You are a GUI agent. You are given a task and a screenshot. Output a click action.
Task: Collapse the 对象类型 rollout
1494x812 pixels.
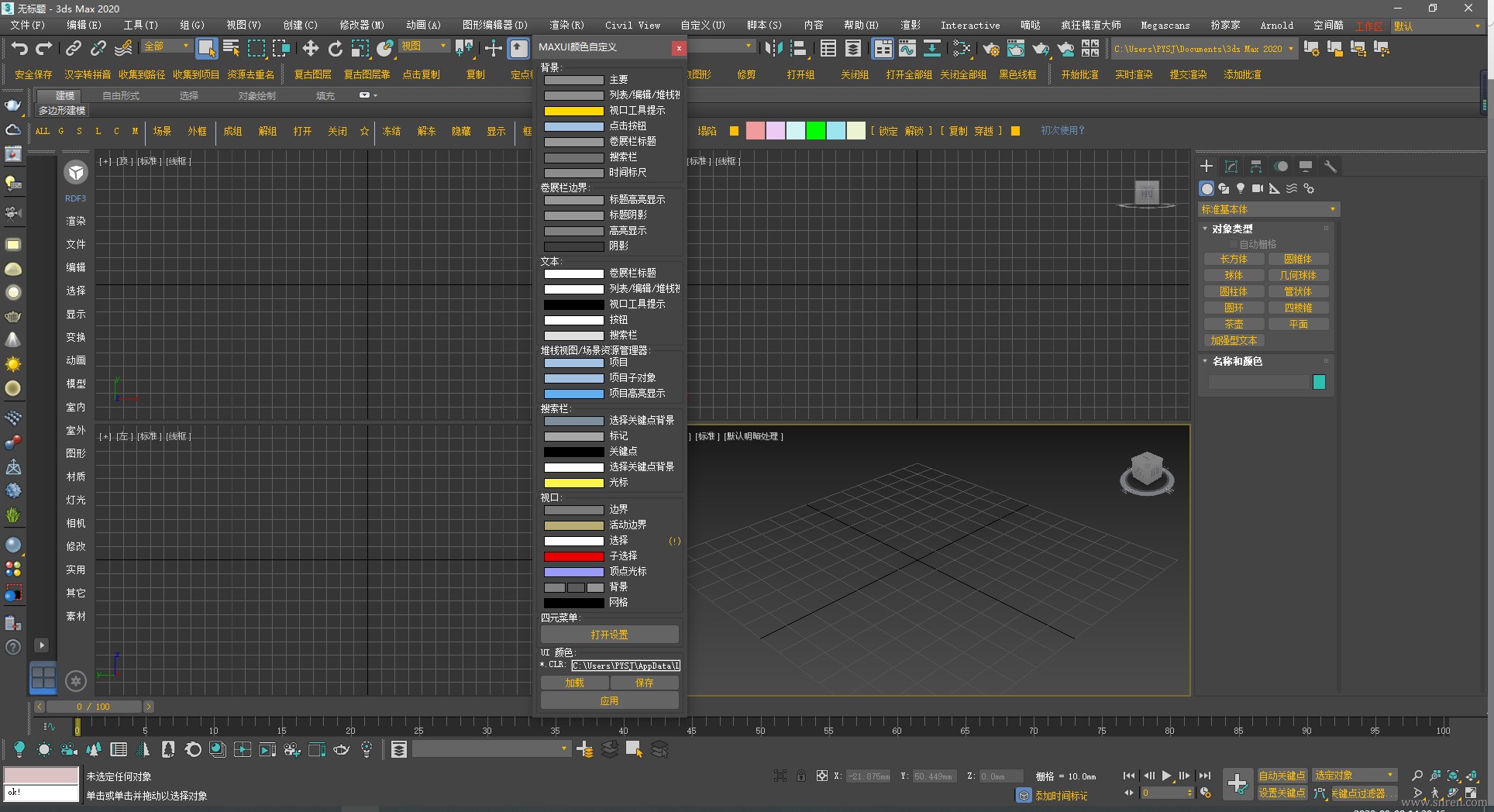[x=1232, y=229]
